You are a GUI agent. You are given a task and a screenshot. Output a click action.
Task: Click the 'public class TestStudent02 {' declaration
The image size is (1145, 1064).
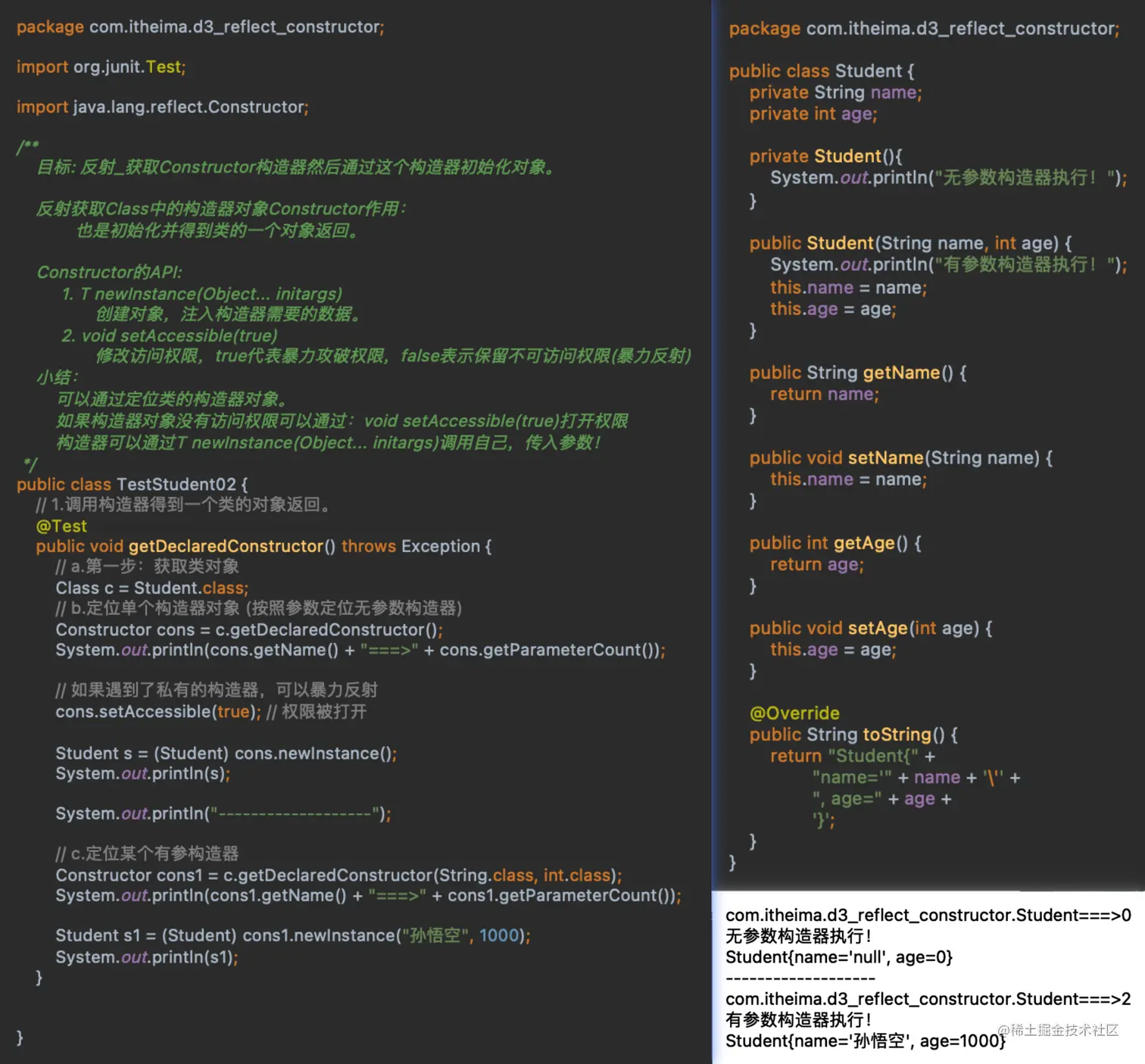[133, 484]
